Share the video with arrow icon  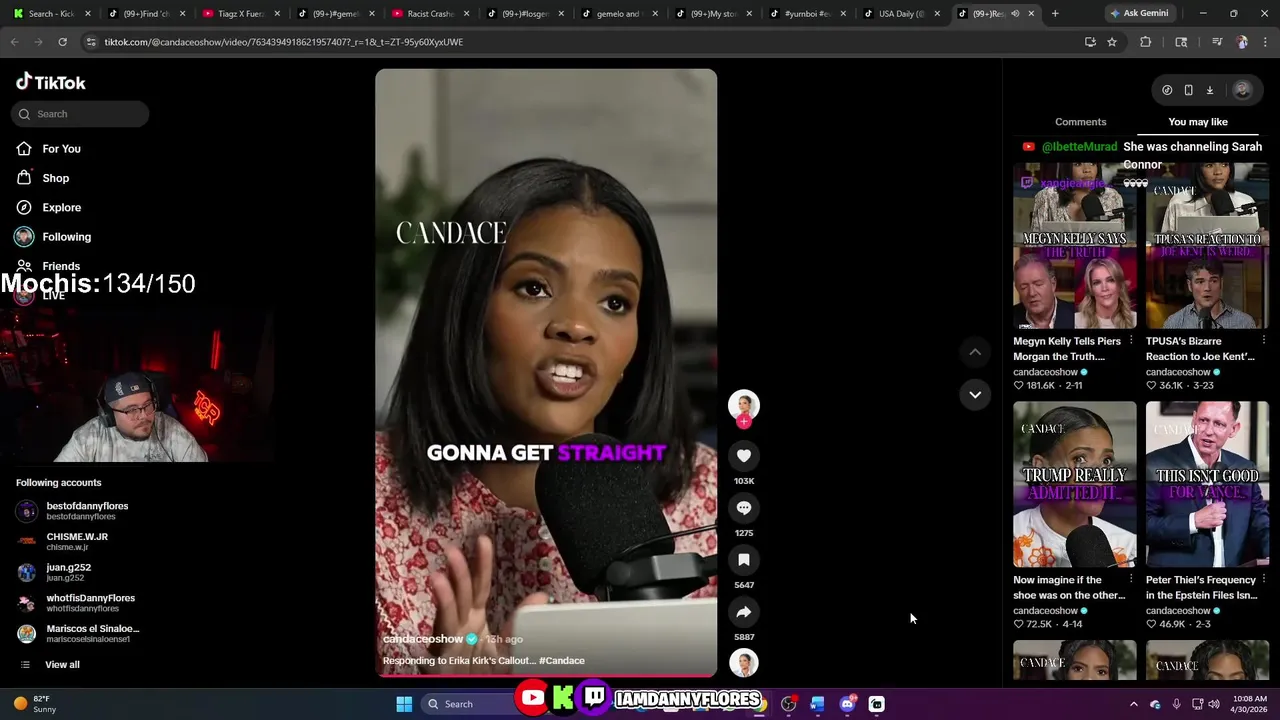pyautogui.click(x=744, y=612)
